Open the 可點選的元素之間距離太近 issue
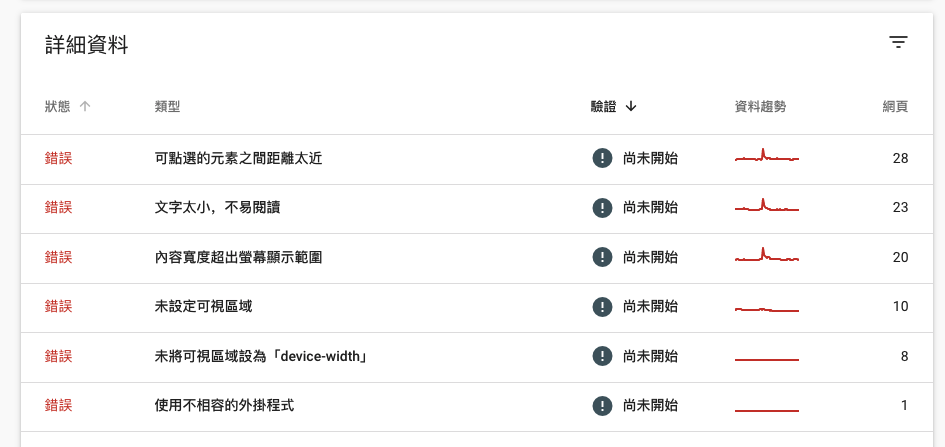The height and width of the screenshot is (447, 945). pos(238,159)
